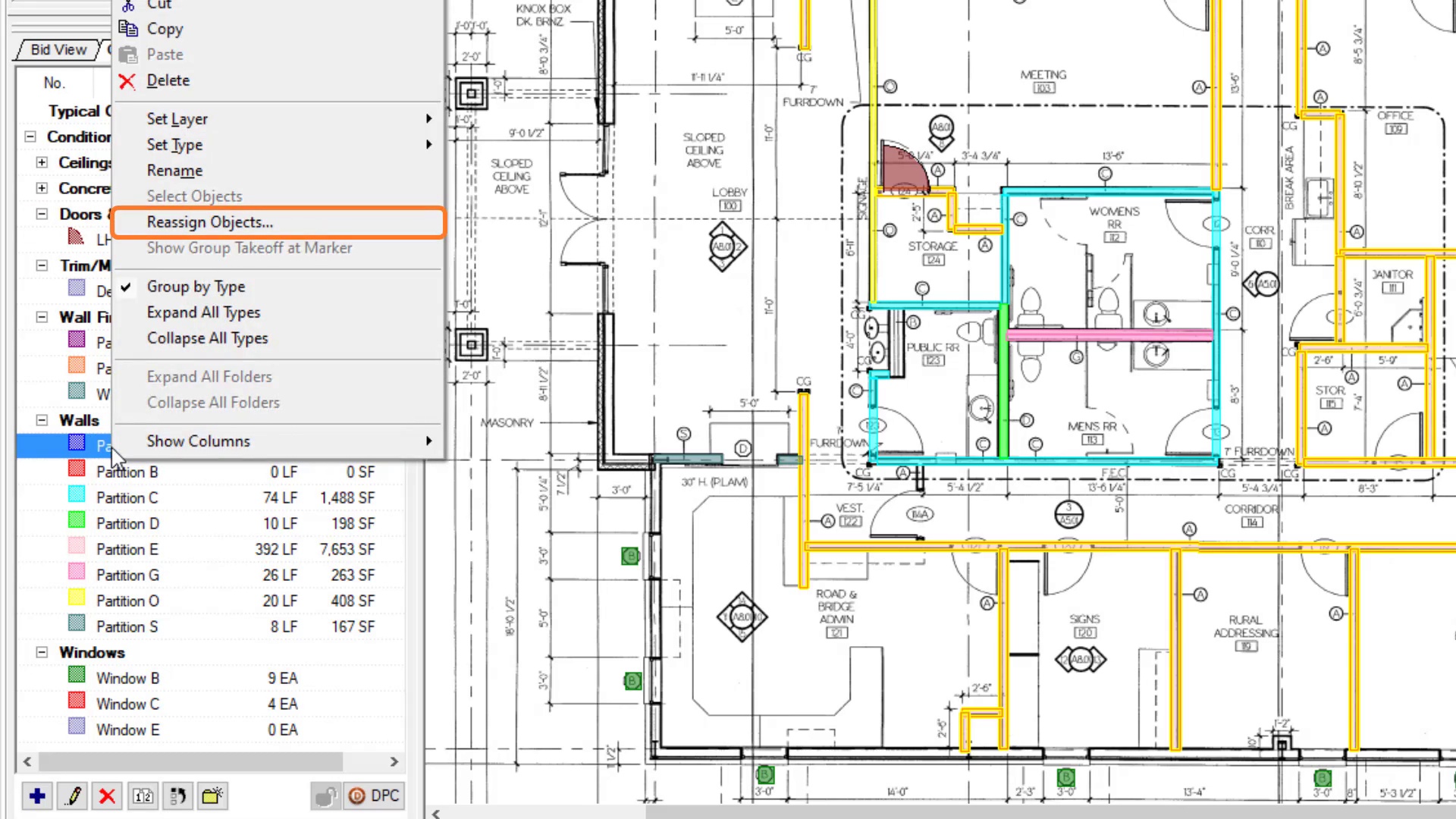Choose Reassign Objects from context menu
Screen dimensions: 1456x819
[209, 222]
